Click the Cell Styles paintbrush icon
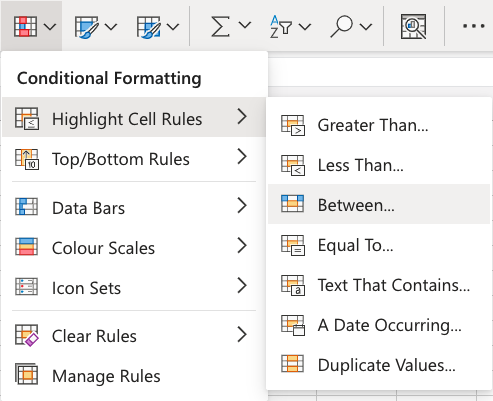Image resolution: width=493 pixels, height=401 pixels. [149, 27]
